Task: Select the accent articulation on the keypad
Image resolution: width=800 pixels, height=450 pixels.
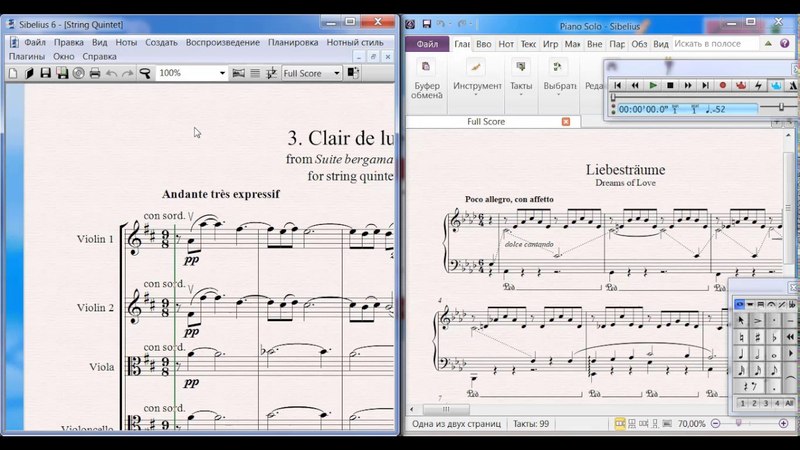Action: tap(758, 320)
